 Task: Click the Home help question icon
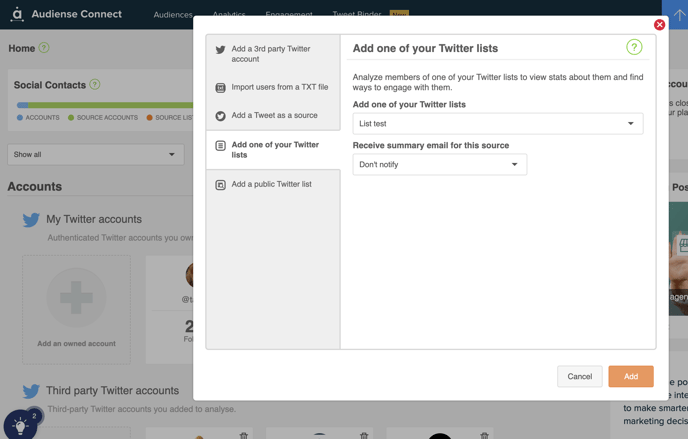point(44,47)
